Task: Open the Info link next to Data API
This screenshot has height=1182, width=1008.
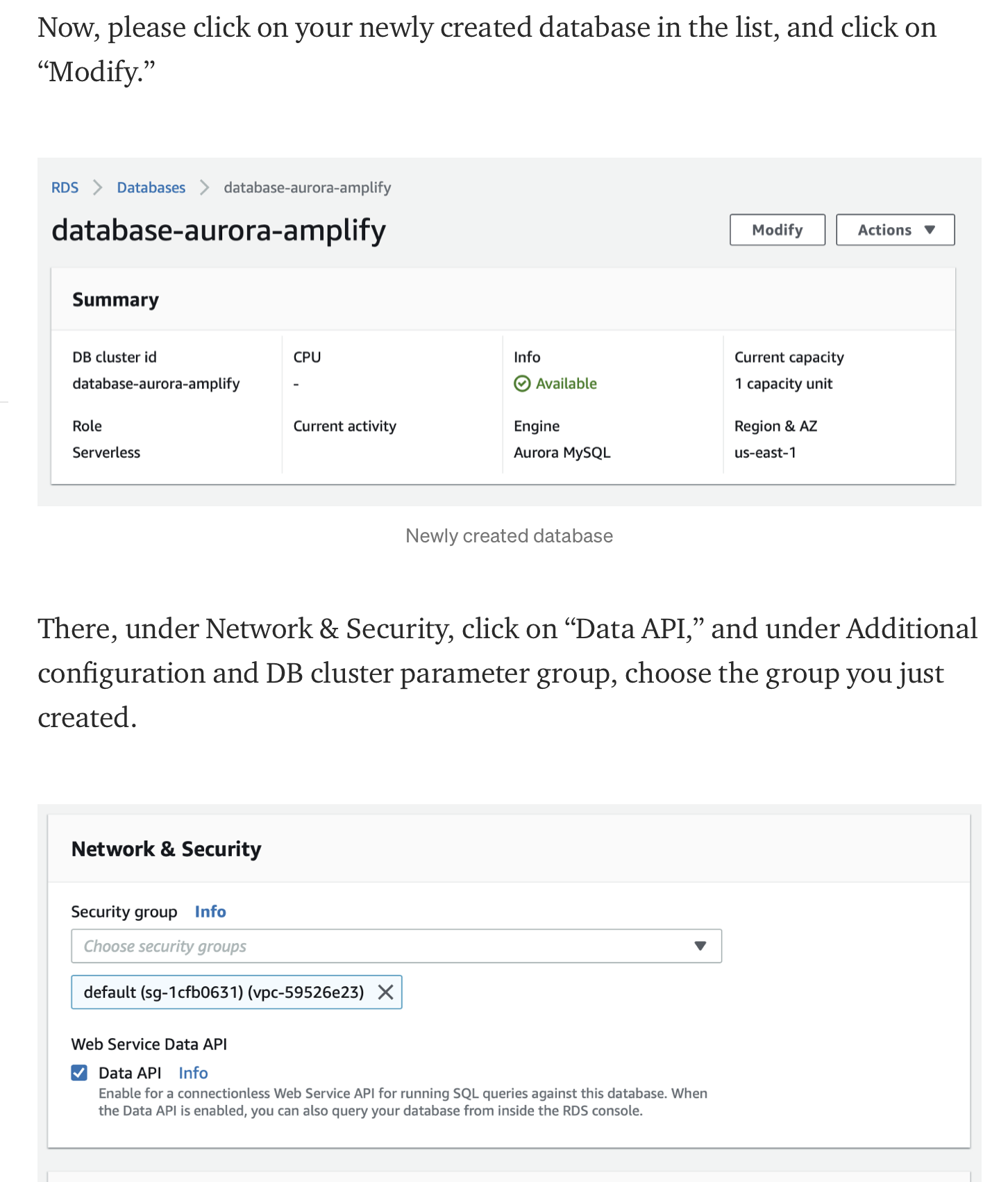Action: coord(193,1073)
